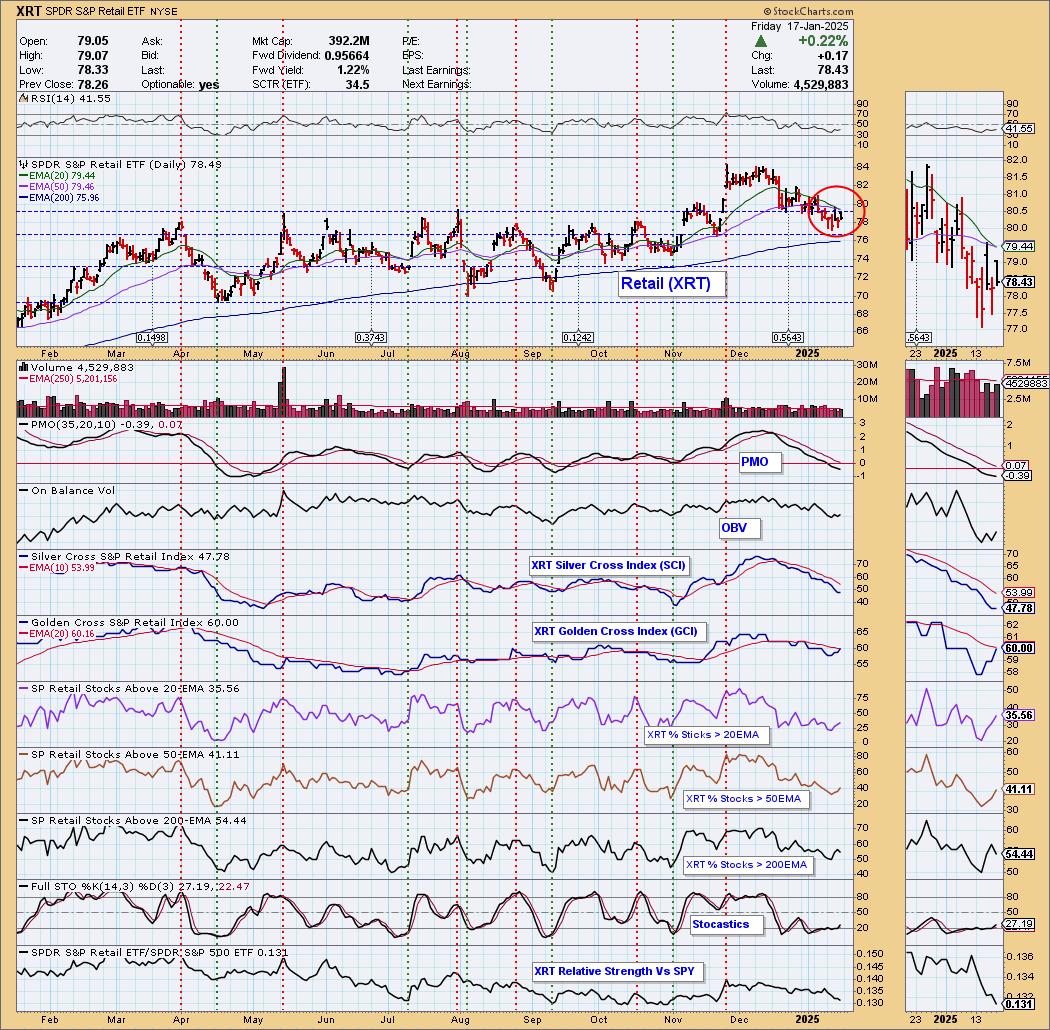Screen dimensions: 1050x1030
Task: Click the Prev Close value 78.26
Action: tap(93, 84)
